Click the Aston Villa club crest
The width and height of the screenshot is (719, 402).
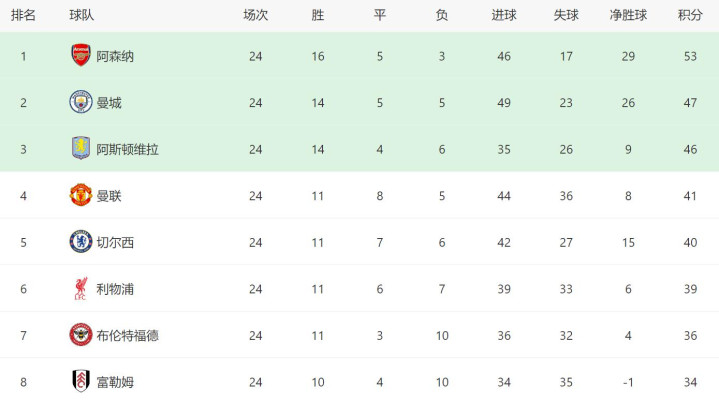[x=81, y=149]
